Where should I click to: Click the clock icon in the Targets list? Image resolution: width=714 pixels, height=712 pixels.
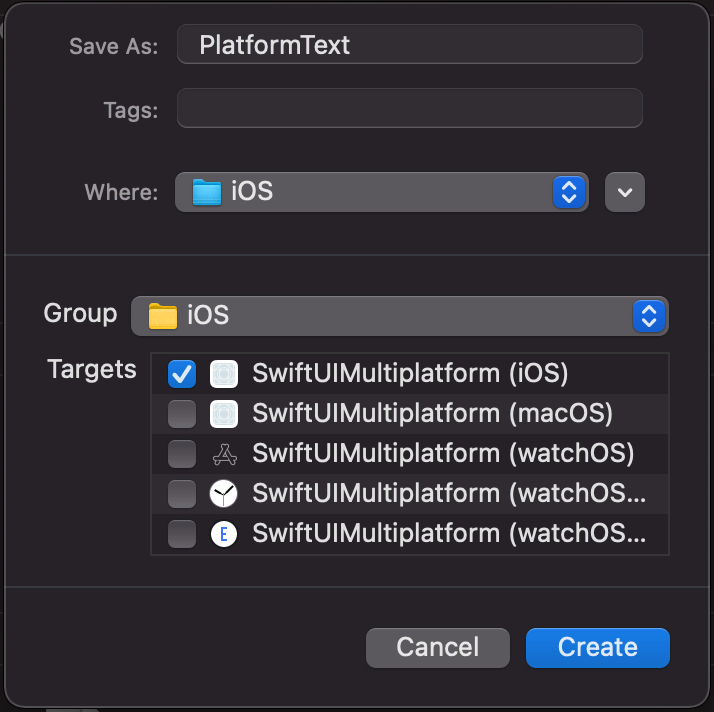224,494
